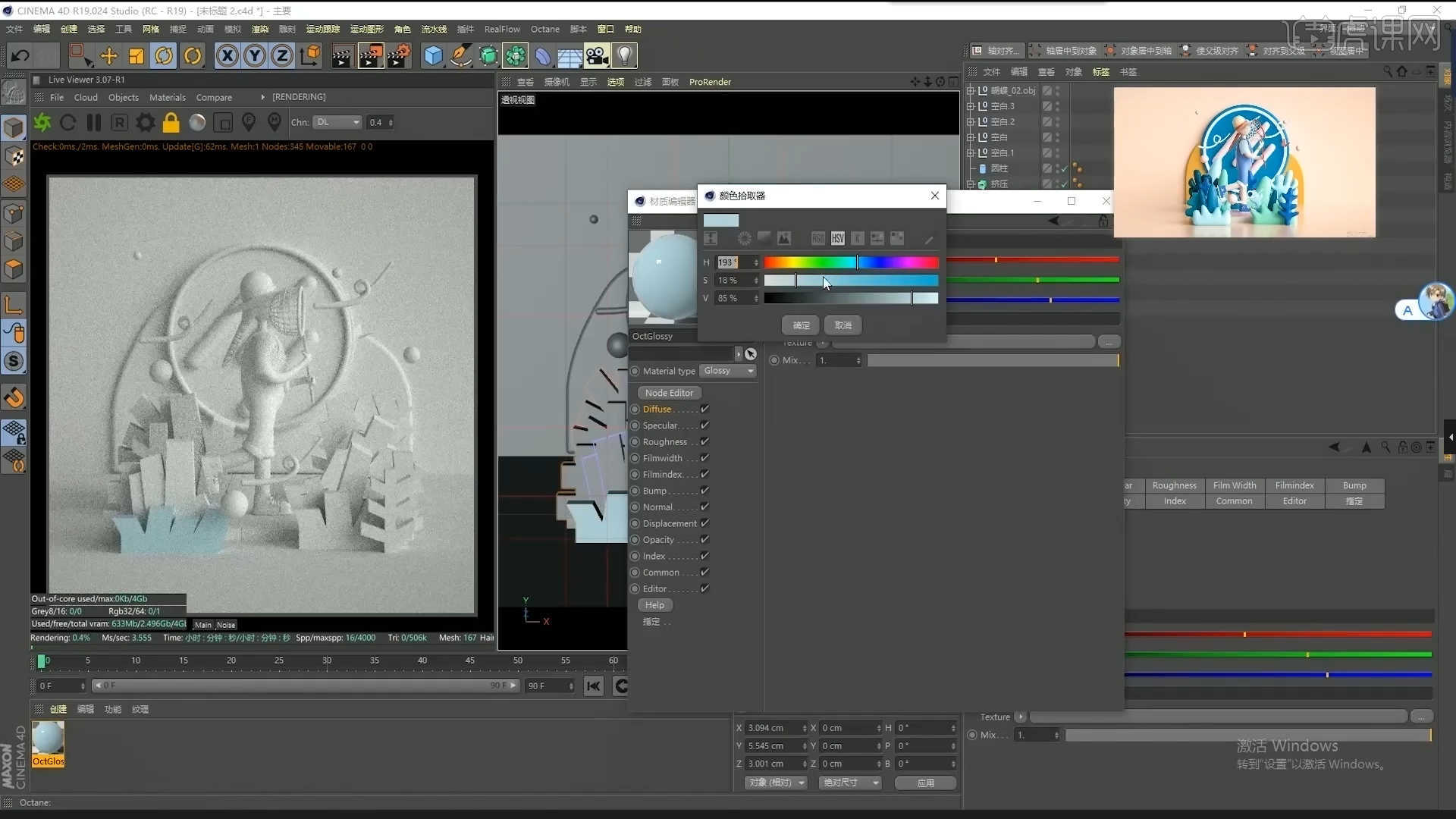Open Octane settings gear in Live Viewer
The image size is (1456, 819).
tap(146, 122)
